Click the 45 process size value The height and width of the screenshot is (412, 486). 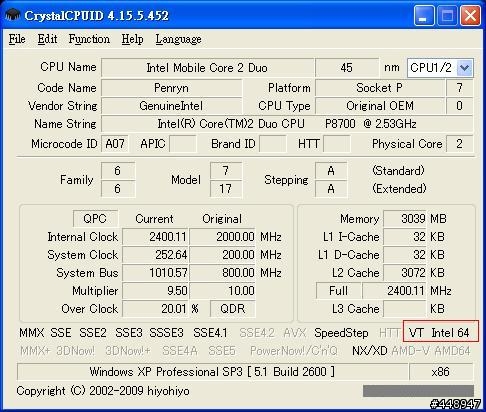point(347,68)
